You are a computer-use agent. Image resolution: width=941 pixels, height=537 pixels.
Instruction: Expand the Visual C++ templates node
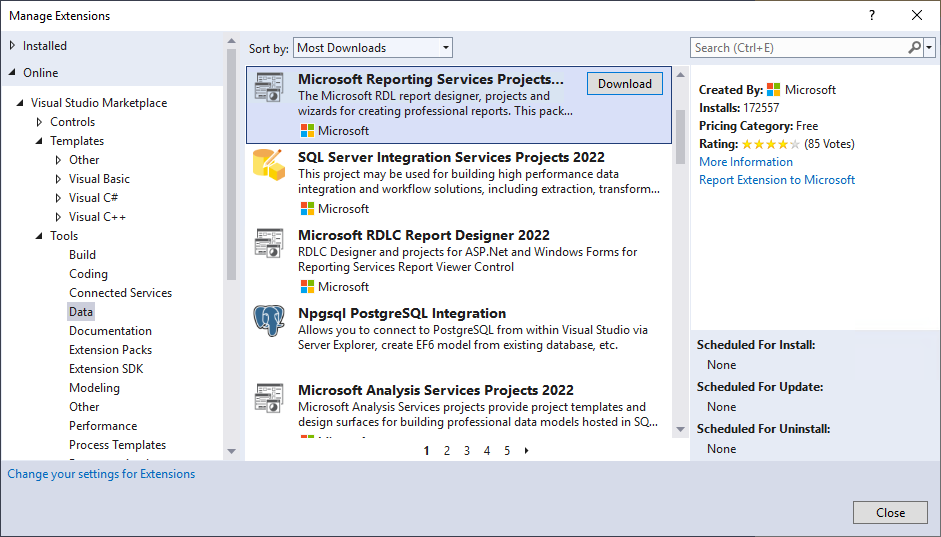(58, 217)
